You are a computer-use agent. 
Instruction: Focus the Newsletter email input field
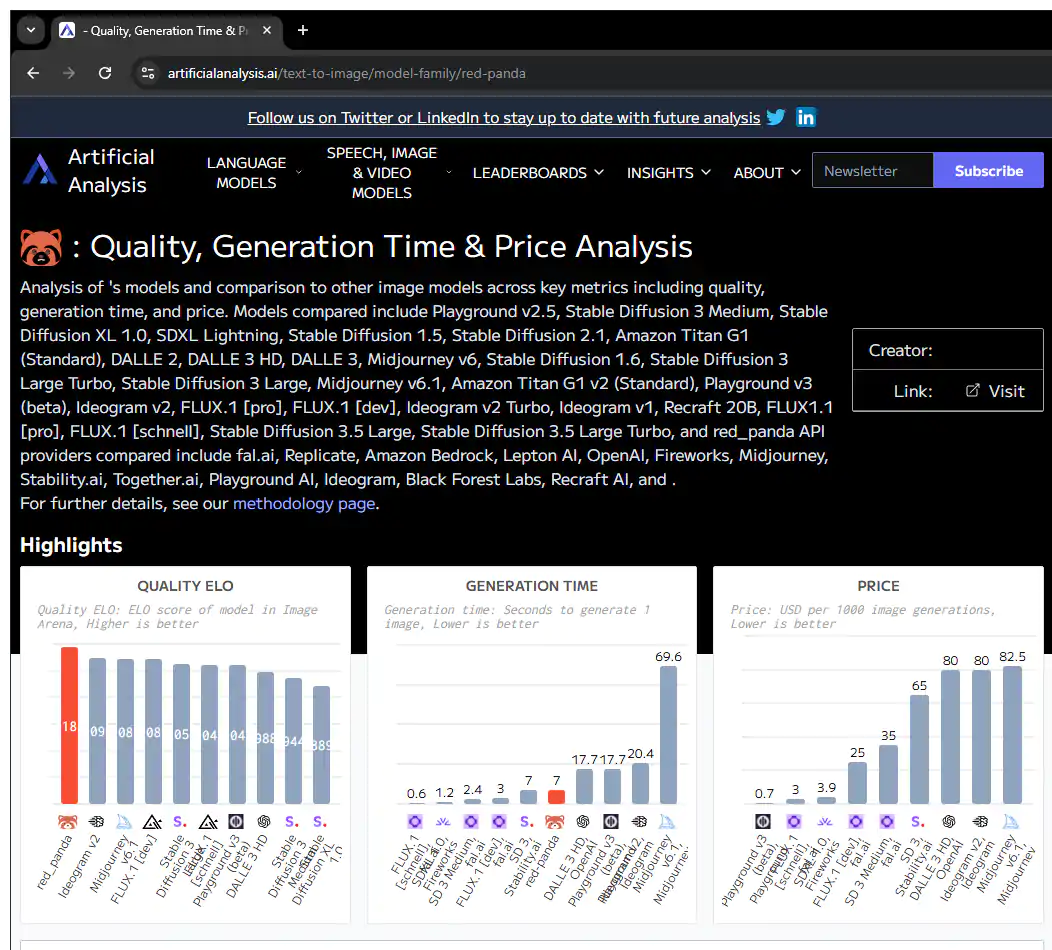click(871, 171)
